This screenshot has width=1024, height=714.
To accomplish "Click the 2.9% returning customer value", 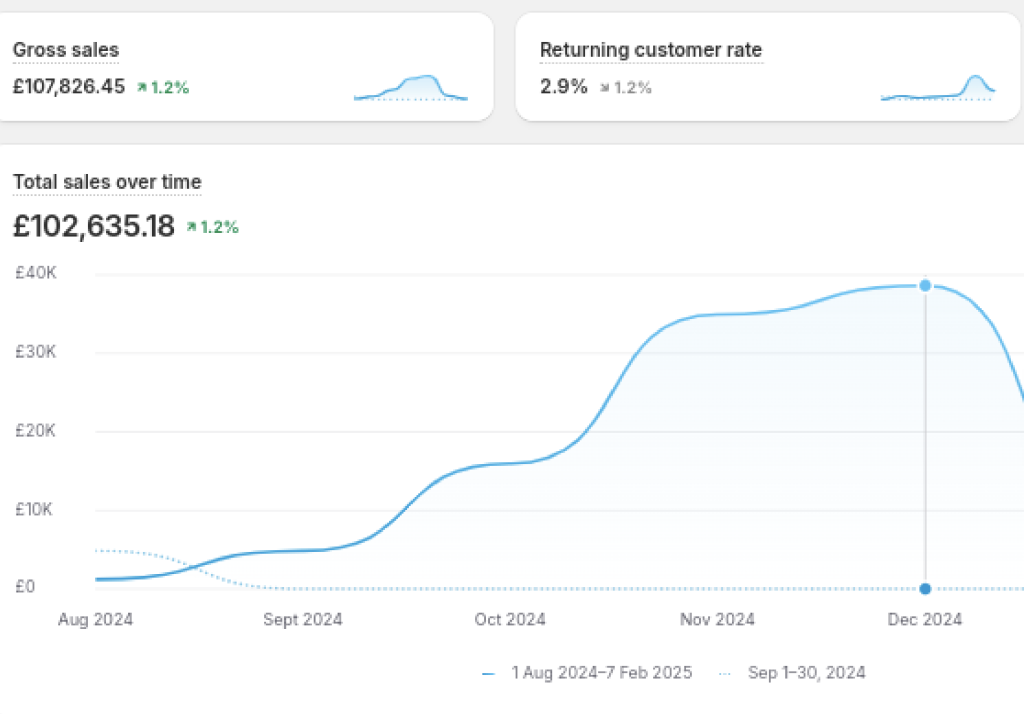I will point(563,87).
